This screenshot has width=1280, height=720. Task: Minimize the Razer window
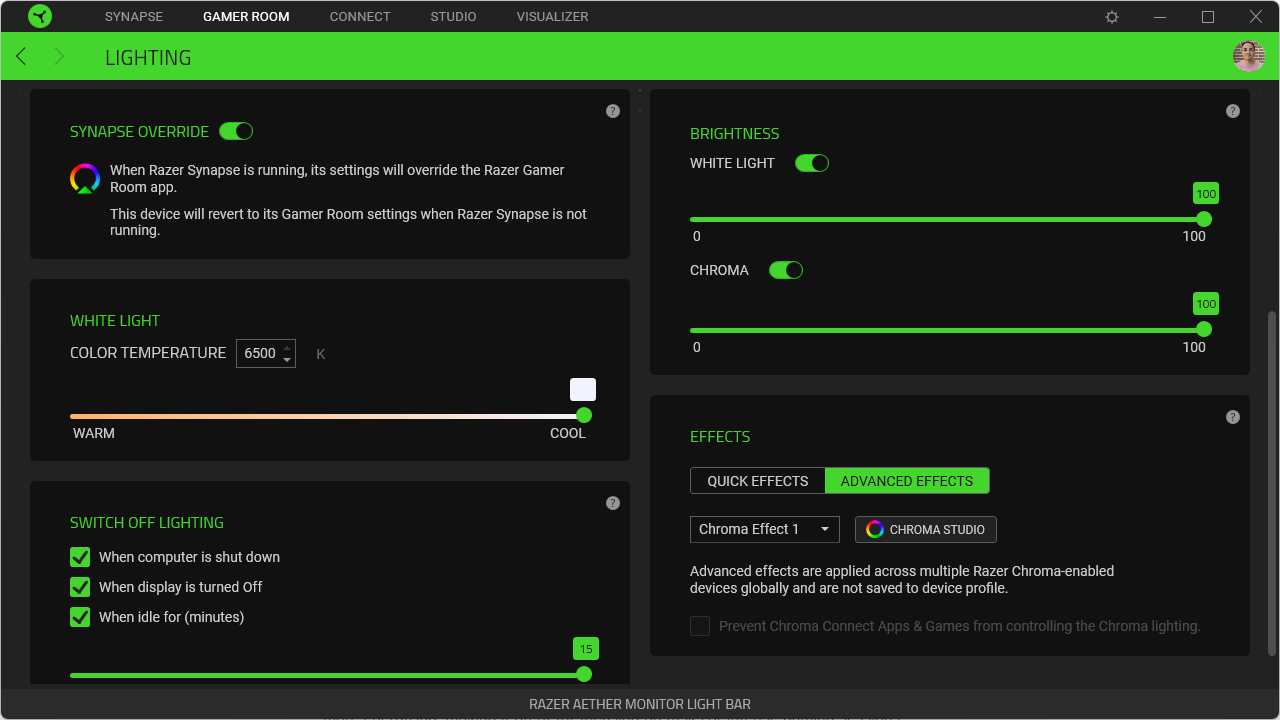(1160, 17)
